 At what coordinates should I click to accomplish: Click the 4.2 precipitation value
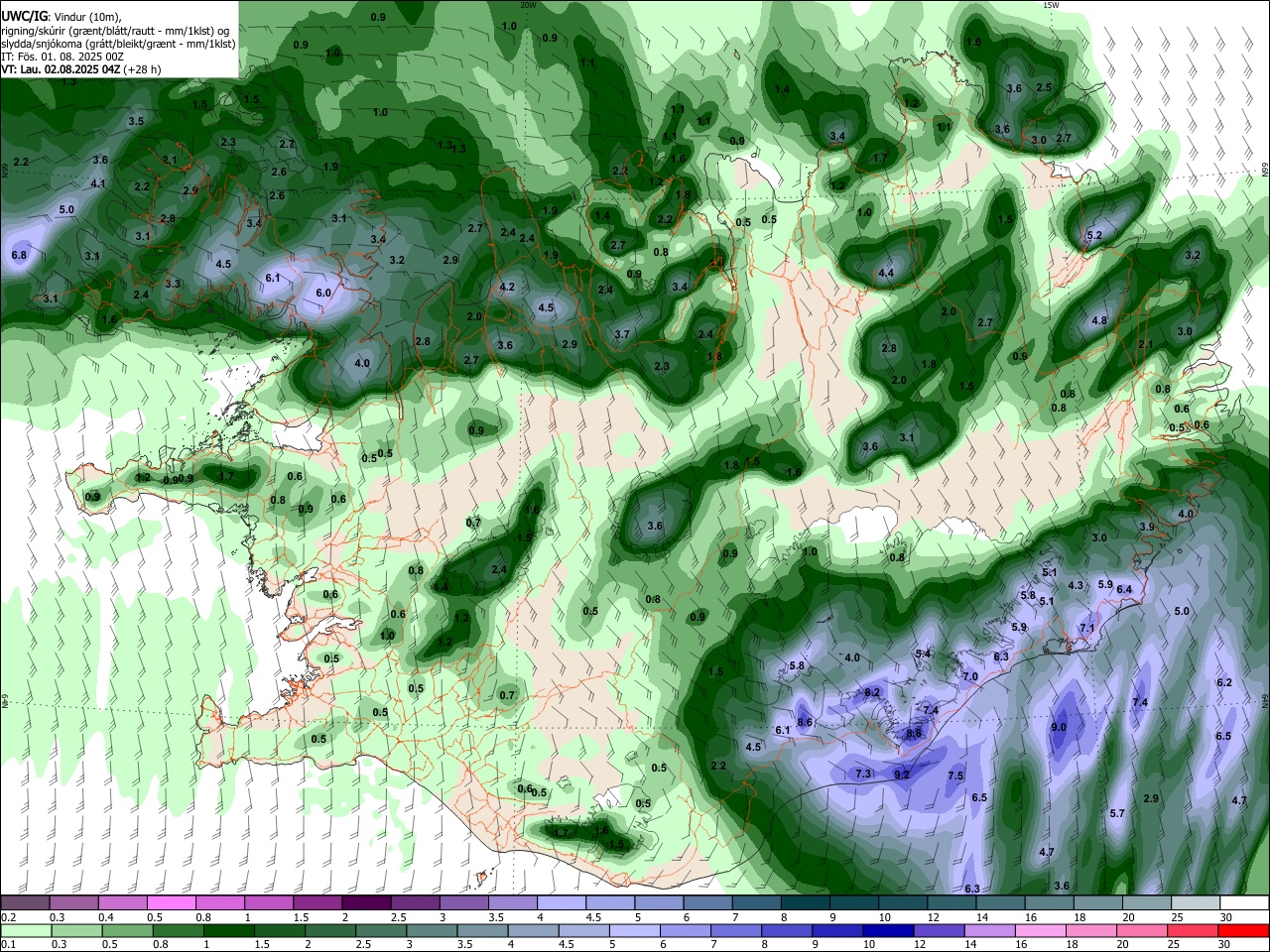(507, 288)
